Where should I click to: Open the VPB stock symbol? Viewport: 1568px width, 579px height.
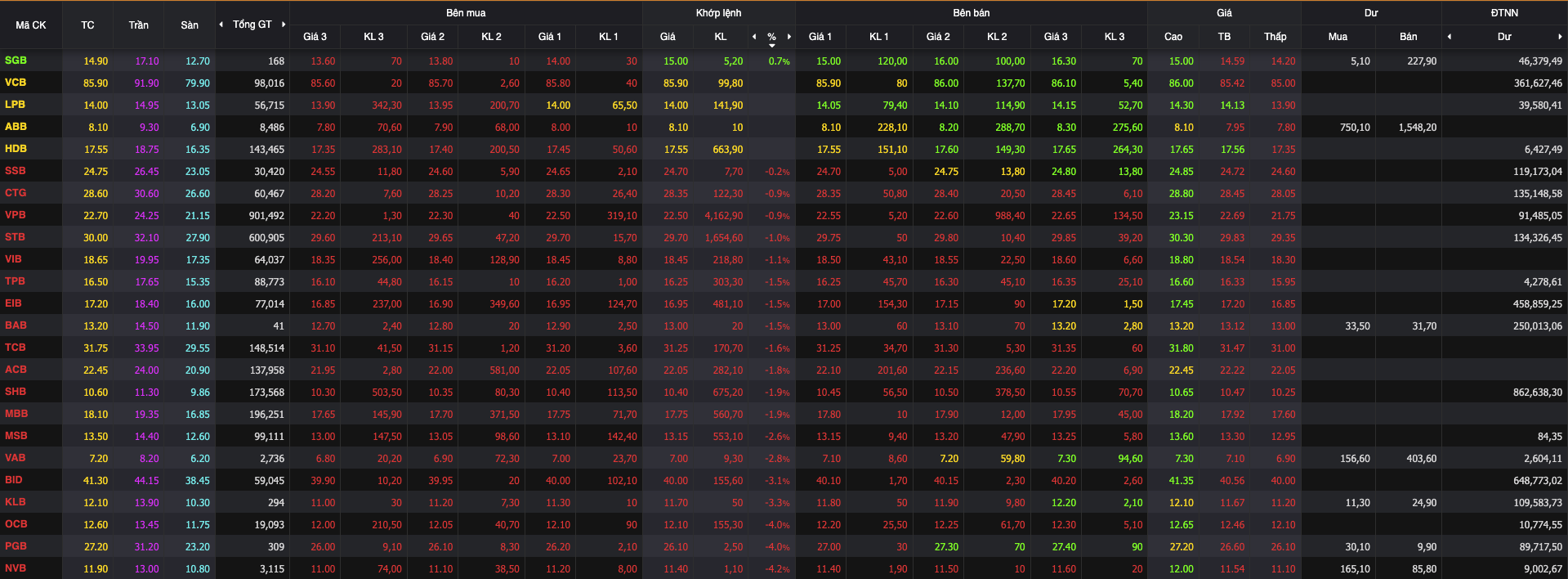click(x=16, y=215)
